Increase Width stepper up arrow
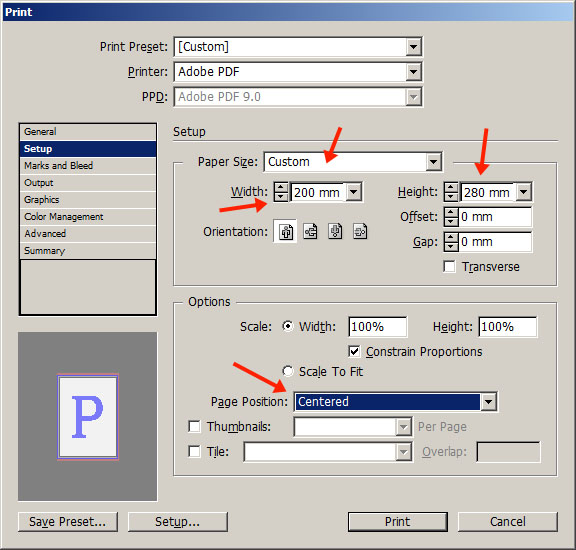 (281, 187)
